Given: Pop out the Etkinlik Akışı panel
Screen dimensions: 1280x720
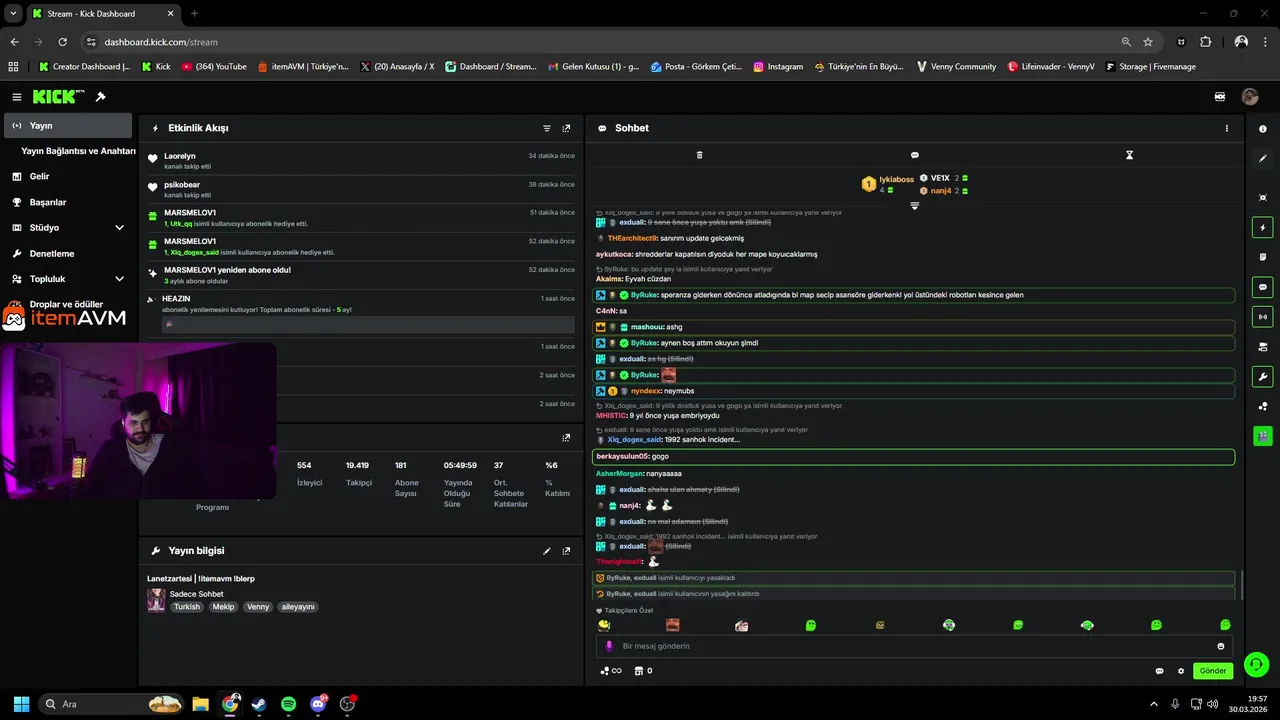Looking at the screenshot, I should click(566, 128).
